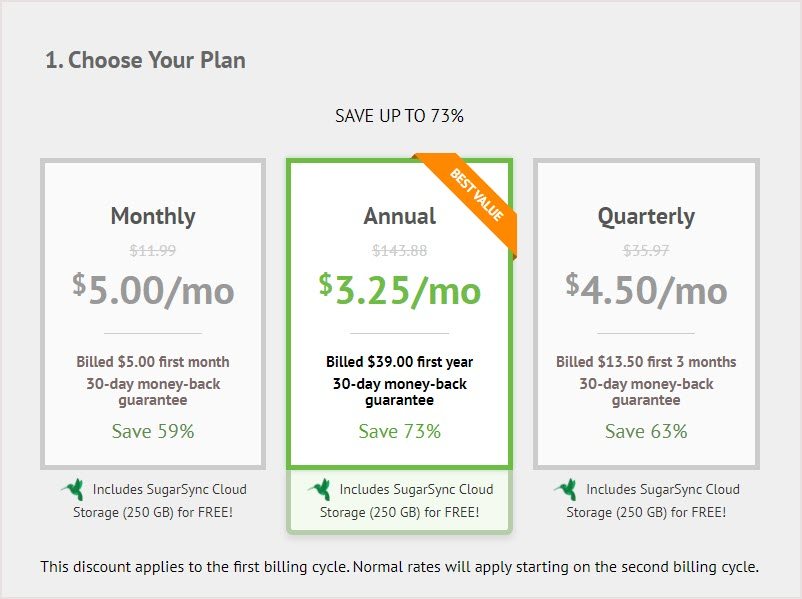Click the Save 73% text in the Annual card
The height and width of the screenshot is (599, 802).
pyautogui.click(x=399, y=431)
